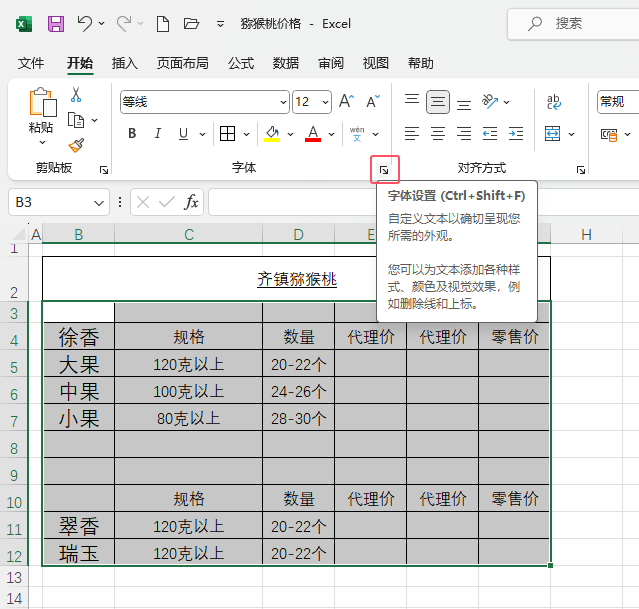Apply red Font Color
This screenshot has height=609, width=639.
[313, 133]
